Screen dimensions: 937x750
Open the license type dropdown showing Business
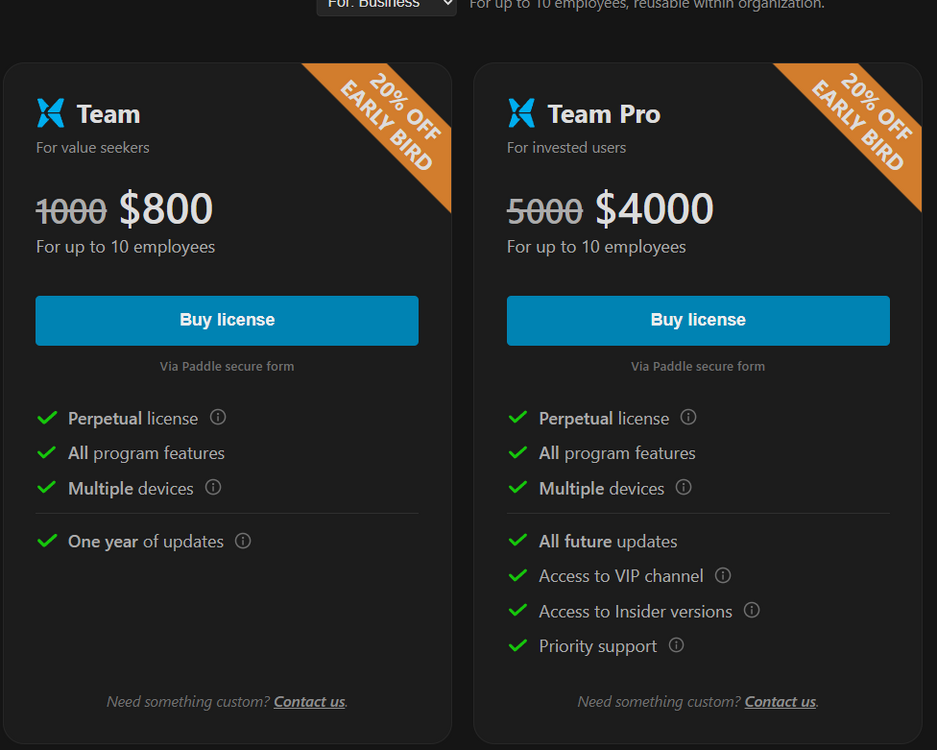[x=386, y=5]
